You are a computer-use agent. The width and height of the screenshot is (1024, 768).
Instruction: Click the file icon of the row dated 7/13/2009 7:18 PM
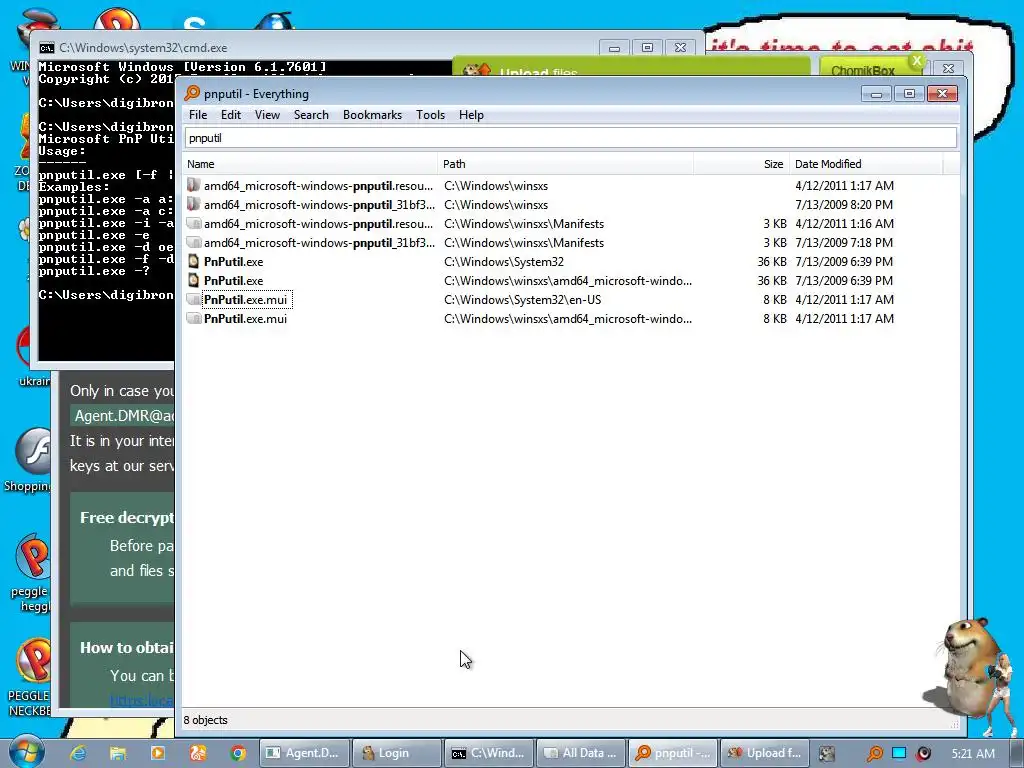193,242
